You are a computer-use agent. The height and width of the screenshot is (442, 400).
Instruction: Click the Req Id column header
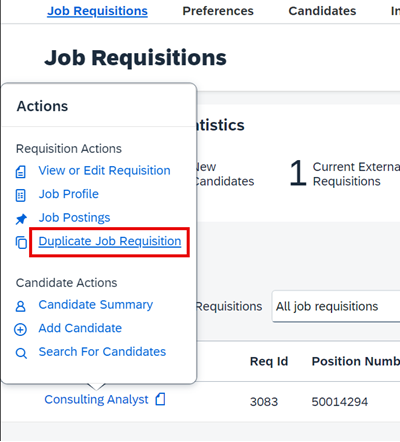[x=269, y=361]
